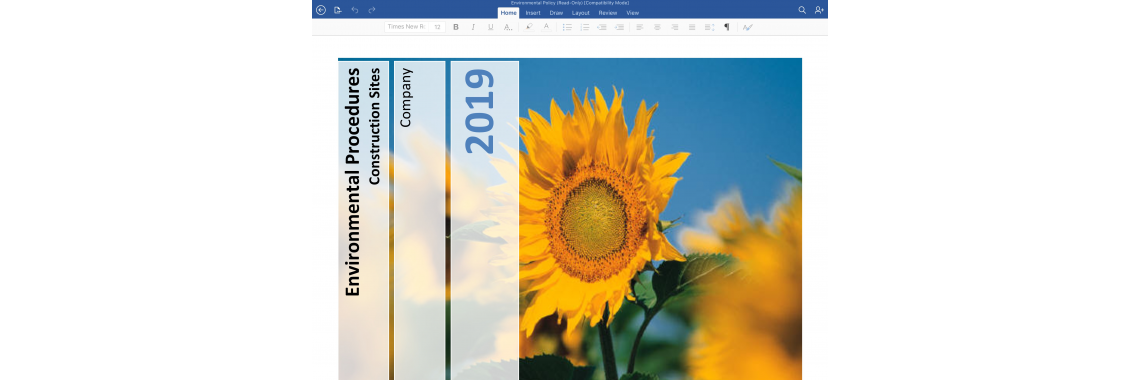Undo the last action
The width and height of the screenshot is (1140, 380).
tap(355, 10)
